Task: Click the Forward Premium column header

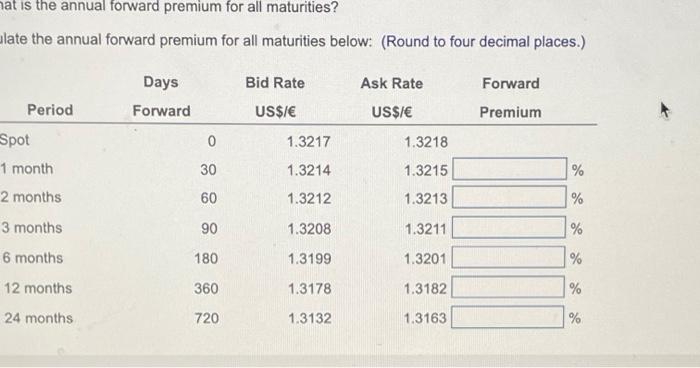Action: 511,98
